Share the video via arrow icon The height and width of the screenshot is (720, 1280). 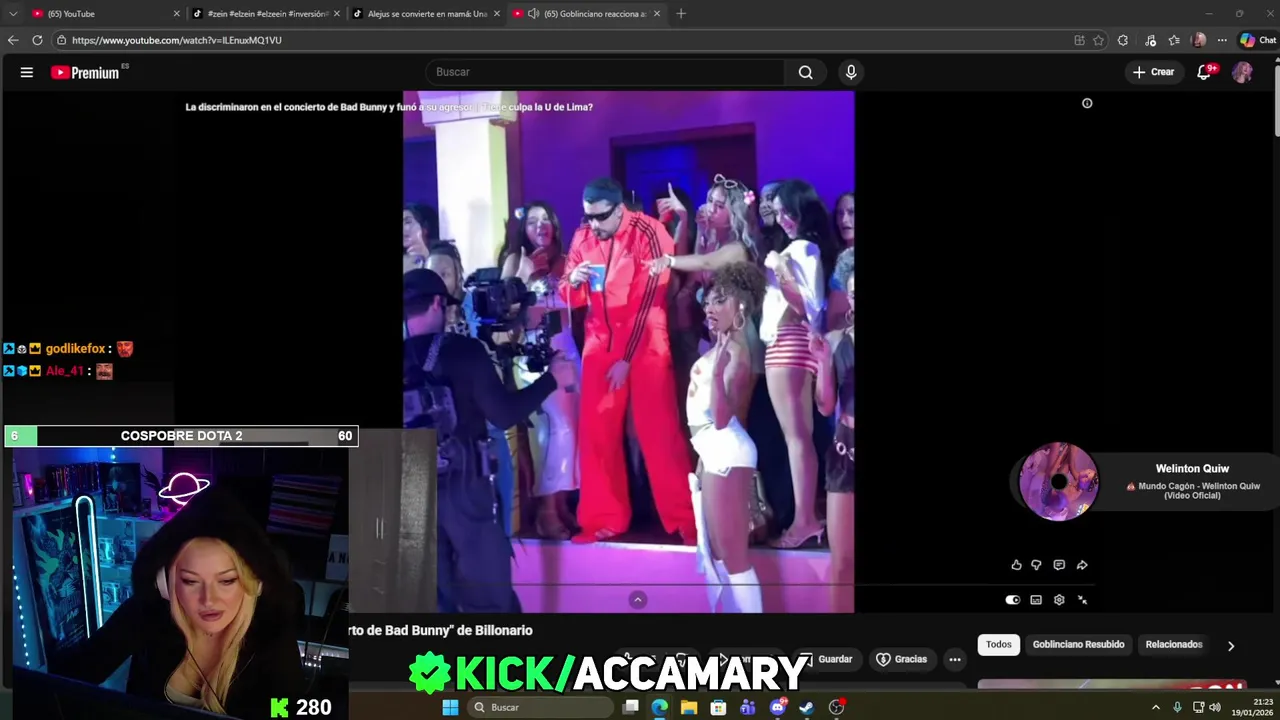tap(1082, 565)
